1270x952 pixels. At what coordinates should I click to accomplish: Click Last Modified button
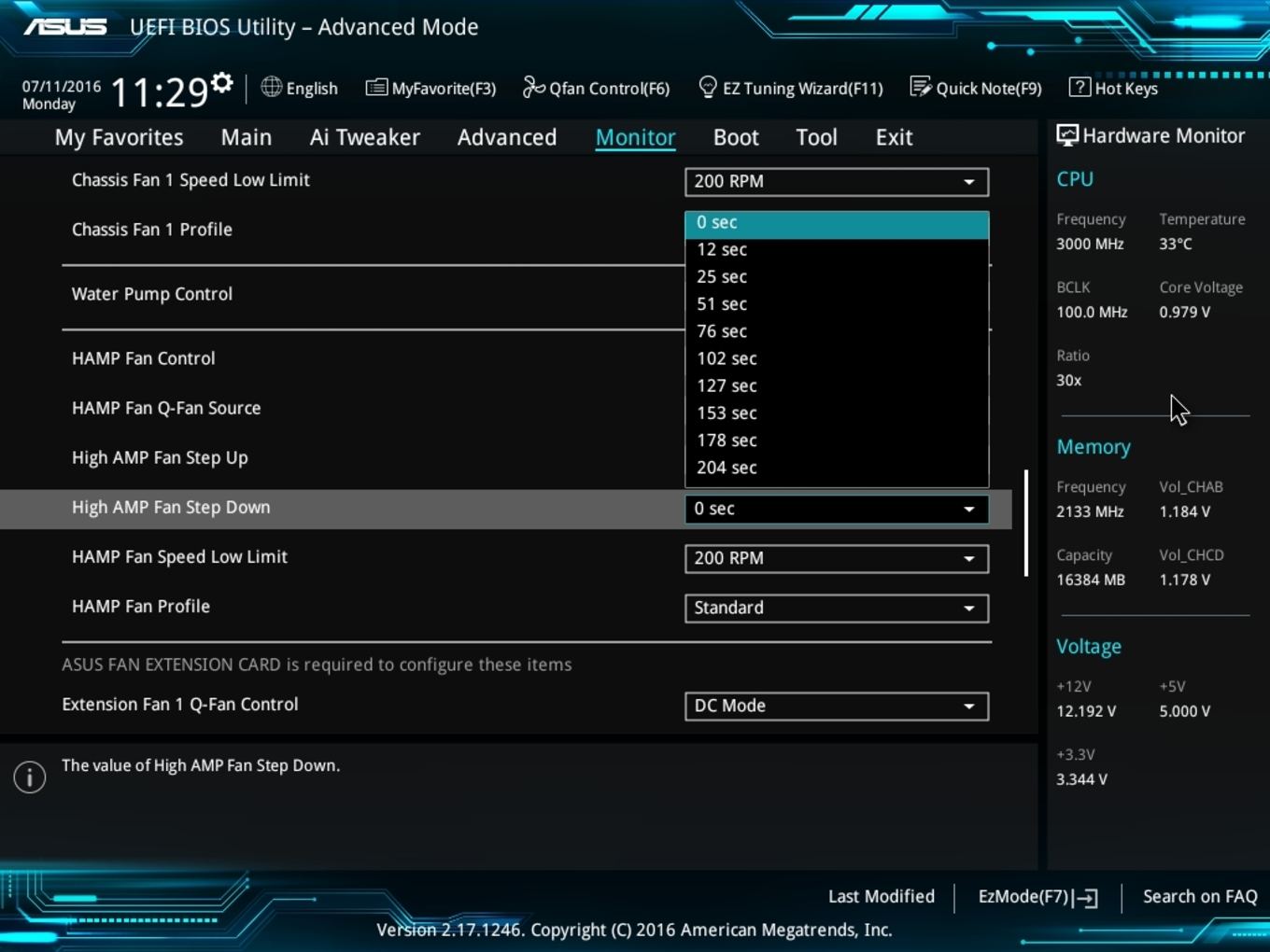882,896
